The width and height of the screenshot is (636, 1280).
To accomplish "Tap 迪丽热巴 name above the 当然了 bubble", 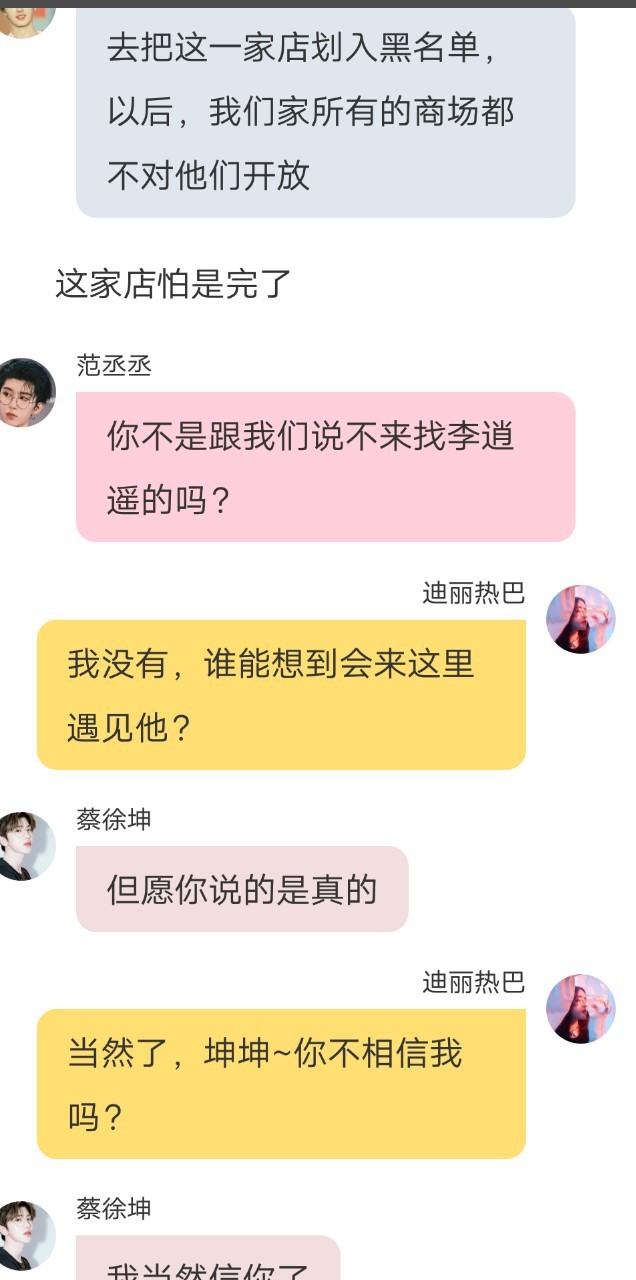I will (473, 982).
